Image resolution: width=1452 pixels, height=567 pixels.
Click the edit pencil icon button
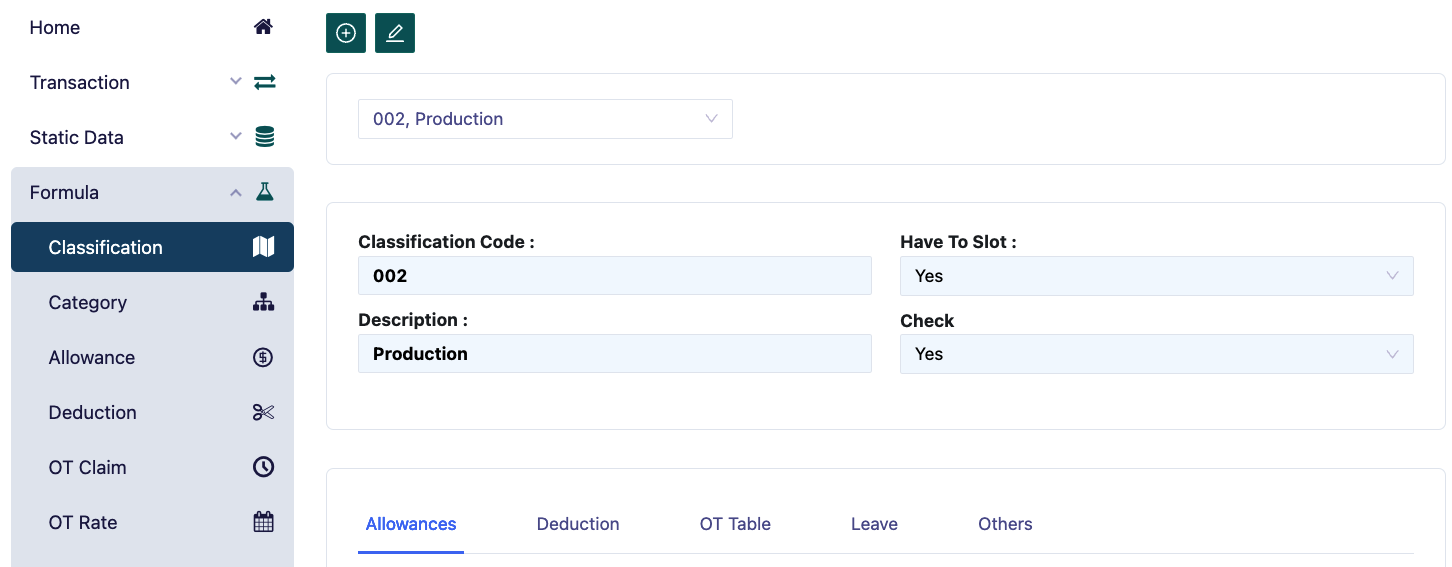click(395, 33)
